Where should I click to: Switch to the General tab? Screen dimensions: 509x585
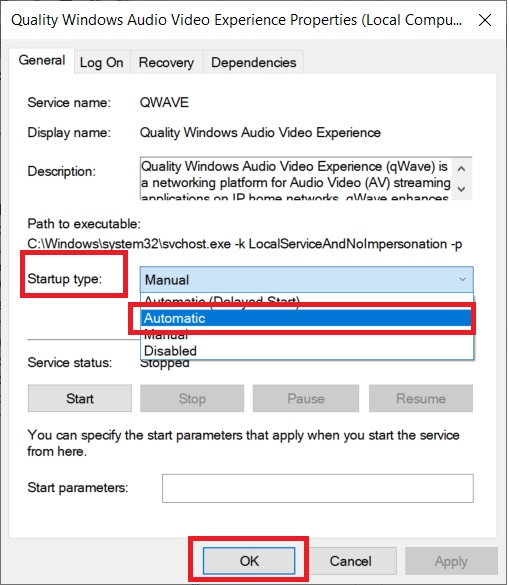[x=42, y=60]
